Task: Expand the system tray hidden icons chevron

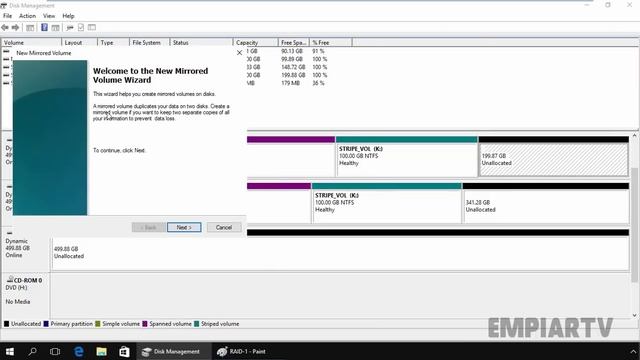Action: (633, 351)
